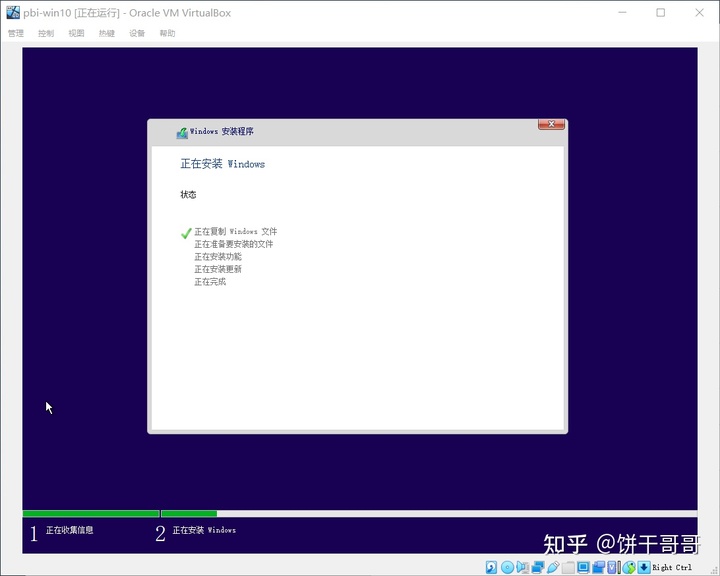Screen dimensions: 720x576
Task: Click the text 正在完成
Action: click(210, 282)
